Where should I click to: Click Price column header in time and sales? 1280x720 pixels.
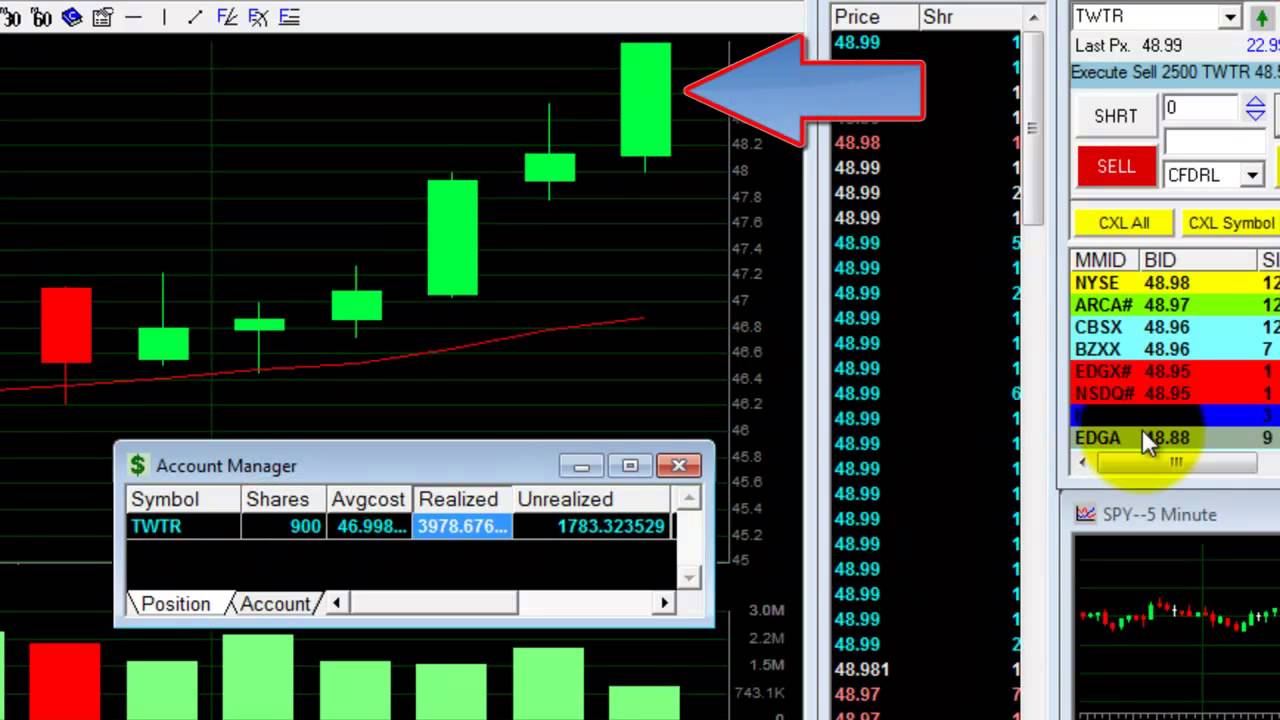[875, 17]
